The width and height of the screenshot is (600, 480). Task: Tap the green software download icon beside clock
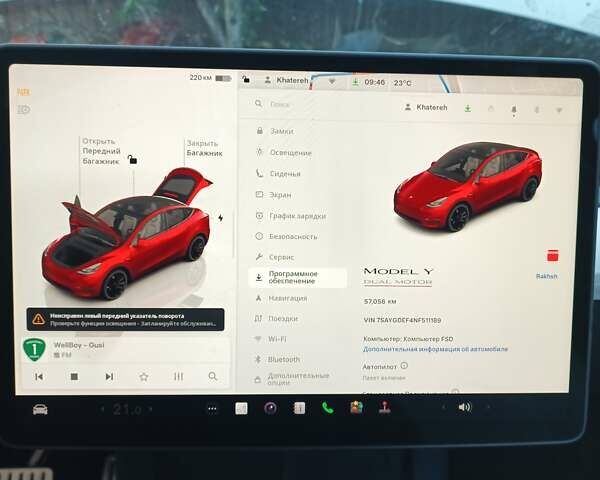tap(355, 82)
